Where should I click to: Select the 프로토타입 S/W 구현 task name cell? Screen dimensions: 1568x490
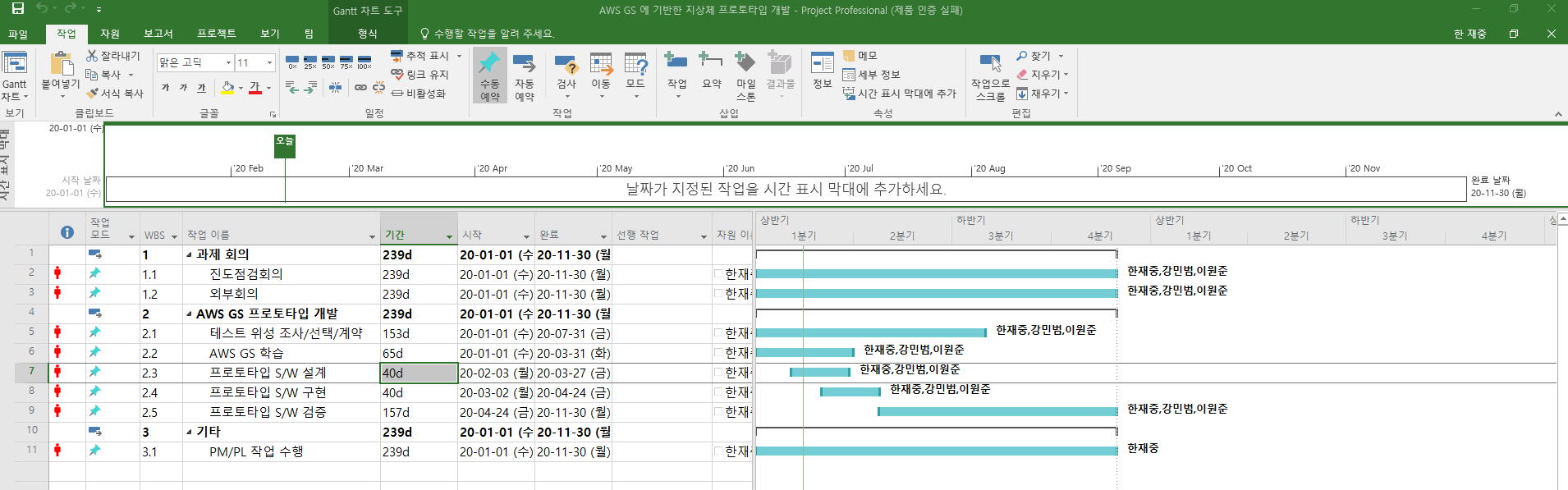268,392
